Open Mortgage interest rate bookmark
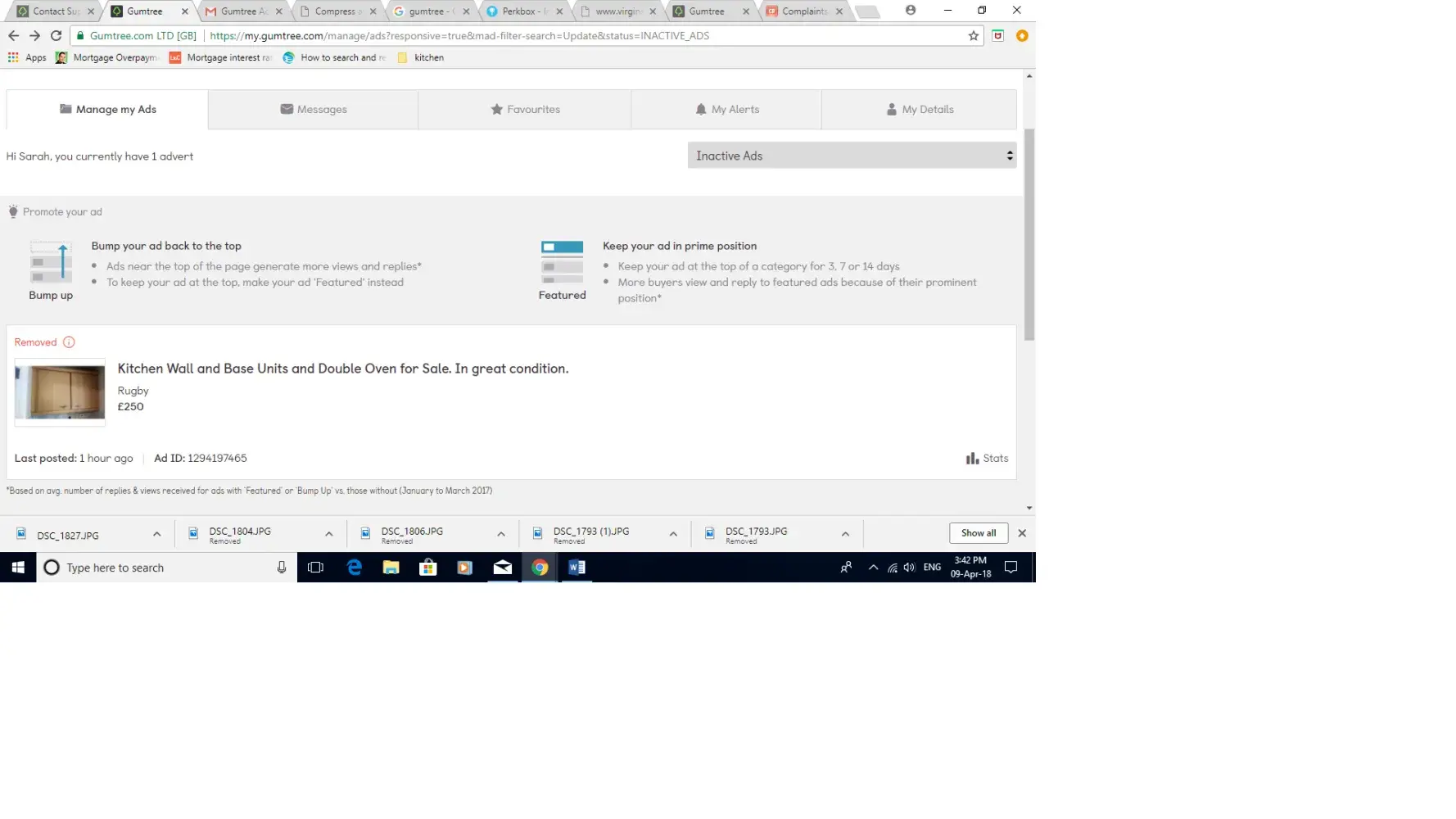The width and height of the screenshot is (1456, 819). pyautogui.click(x=220, y=57)
